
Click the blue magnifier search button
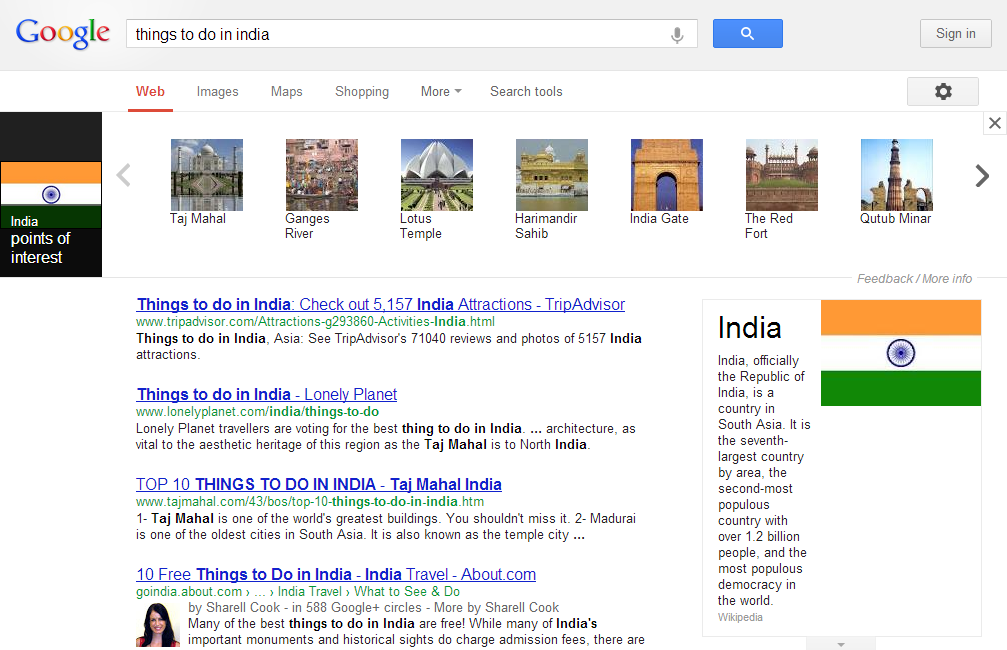(x=748, y=33)
